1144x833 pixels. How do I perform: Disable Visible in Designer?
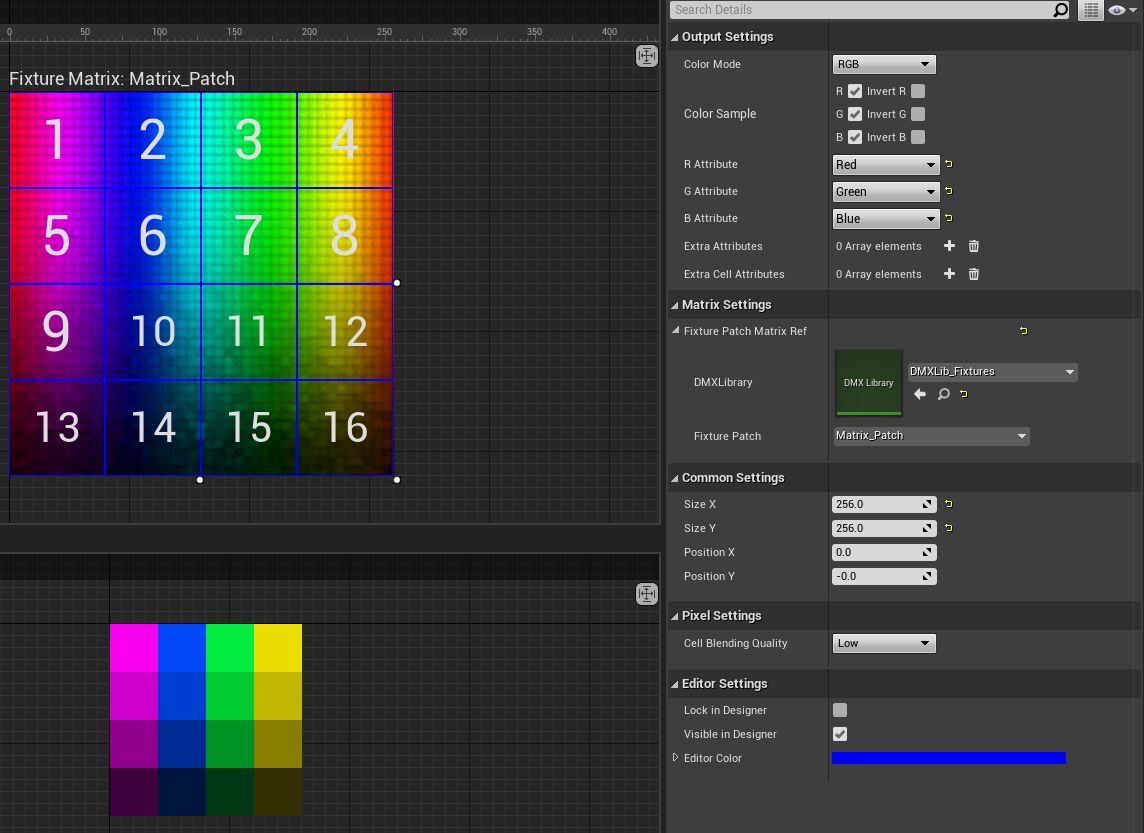tap(840, 734)
